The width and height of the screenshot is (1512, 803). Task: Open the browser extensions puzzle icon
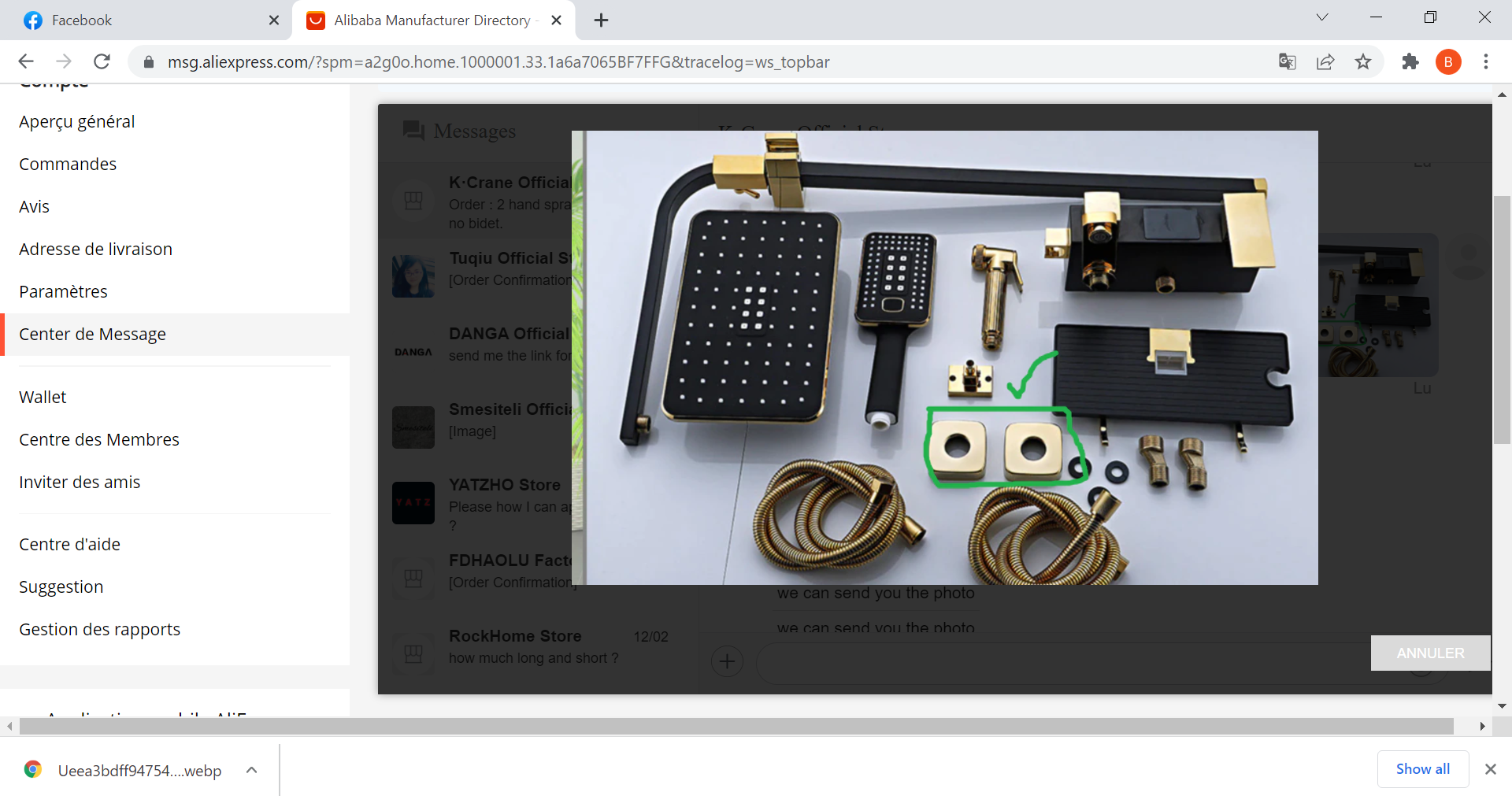tap(1410, 61)
